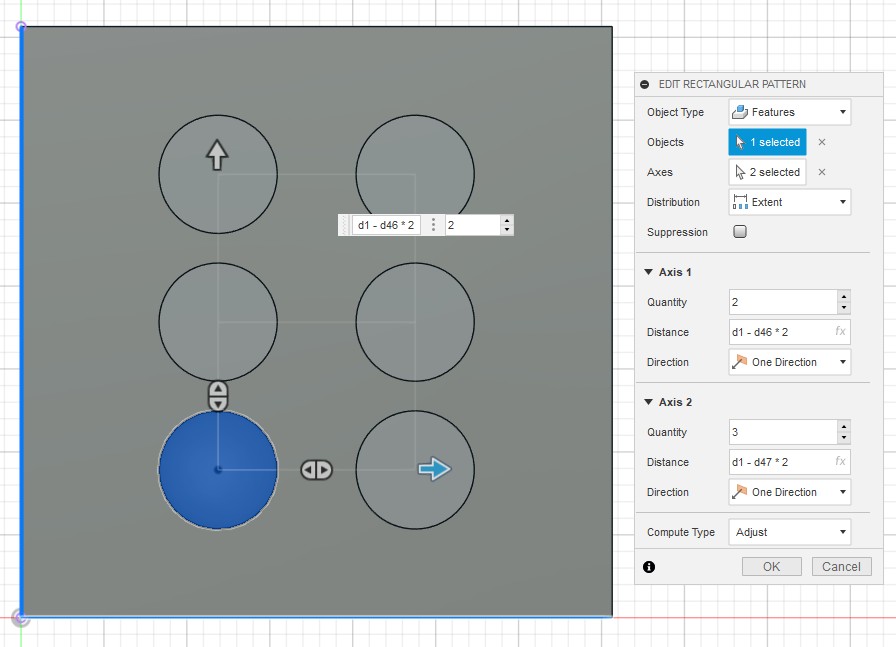Clear the Axes selection with X
Viewport: 896px width, 647px height.
coord(822,172)
